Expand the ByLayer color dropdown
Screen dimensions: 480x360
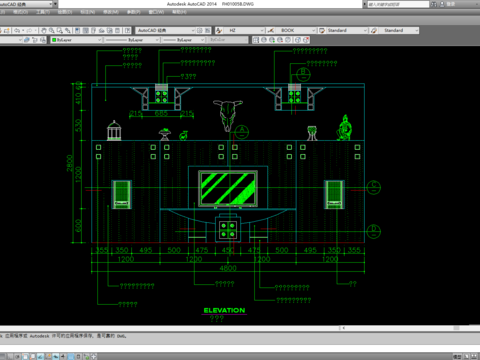point(77,40)
